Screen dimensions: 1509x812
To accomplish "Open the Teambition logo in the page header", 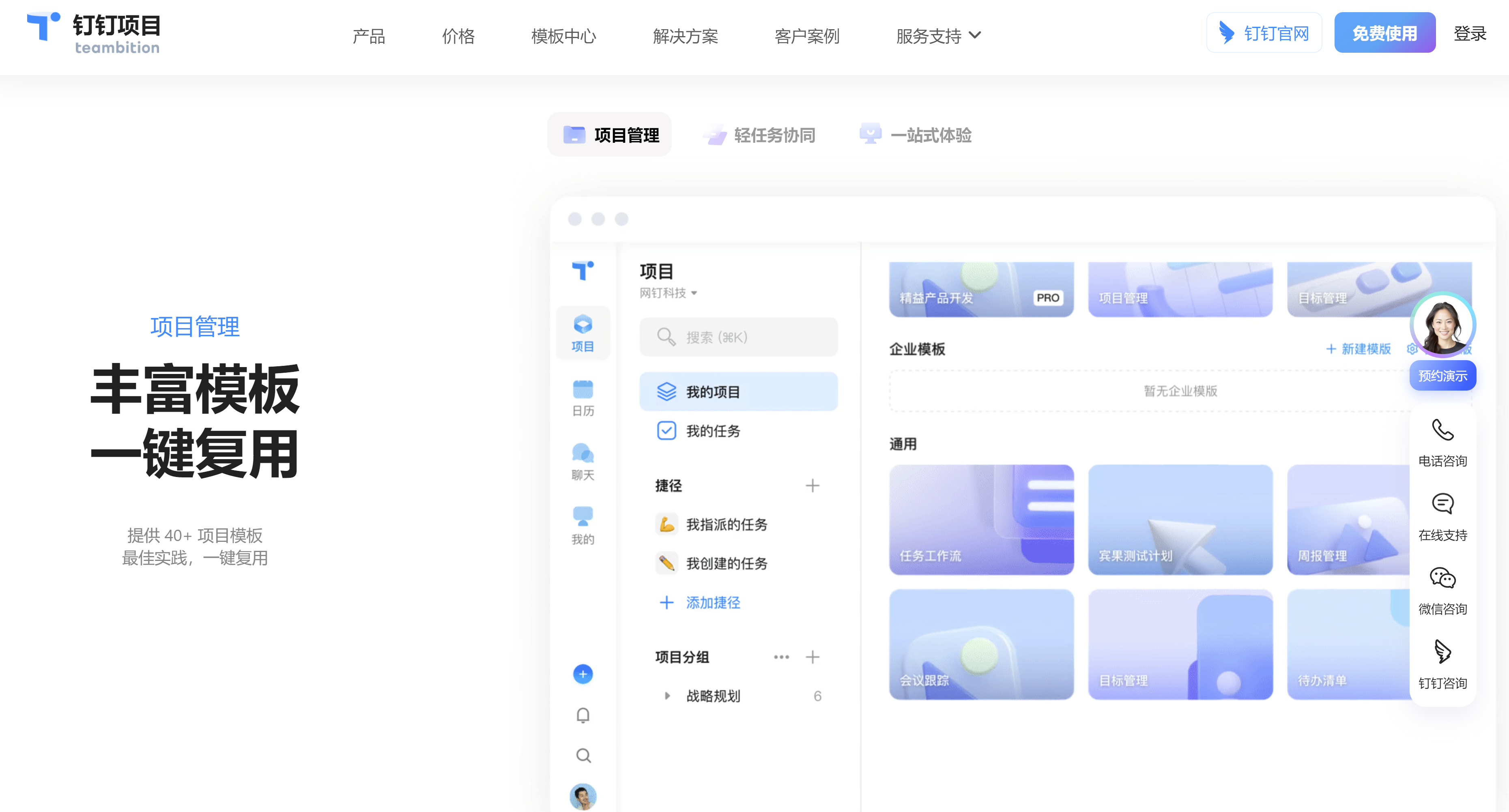I will [94, 34].
